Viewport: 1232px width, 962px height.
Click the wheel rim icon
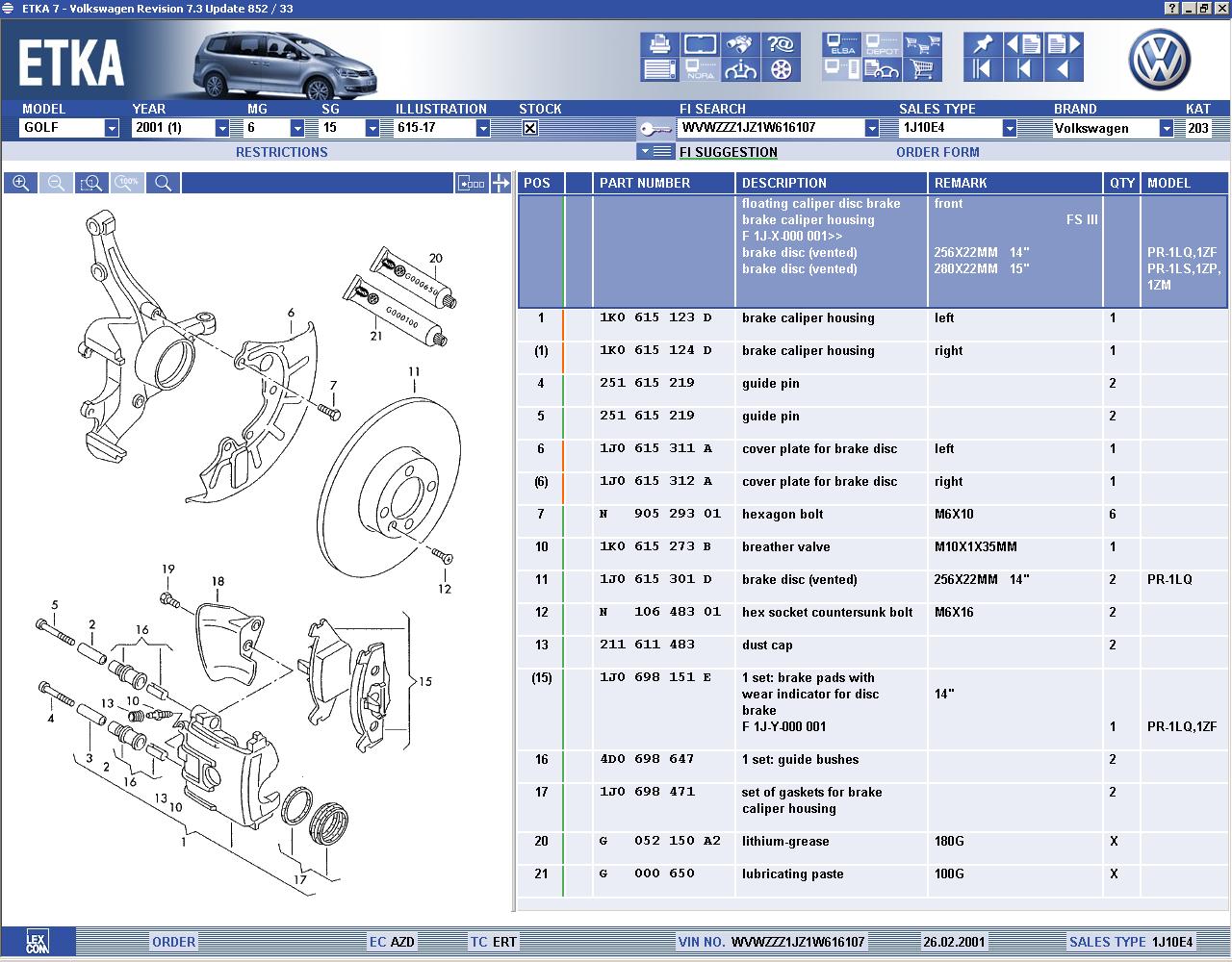click(781, 69)
